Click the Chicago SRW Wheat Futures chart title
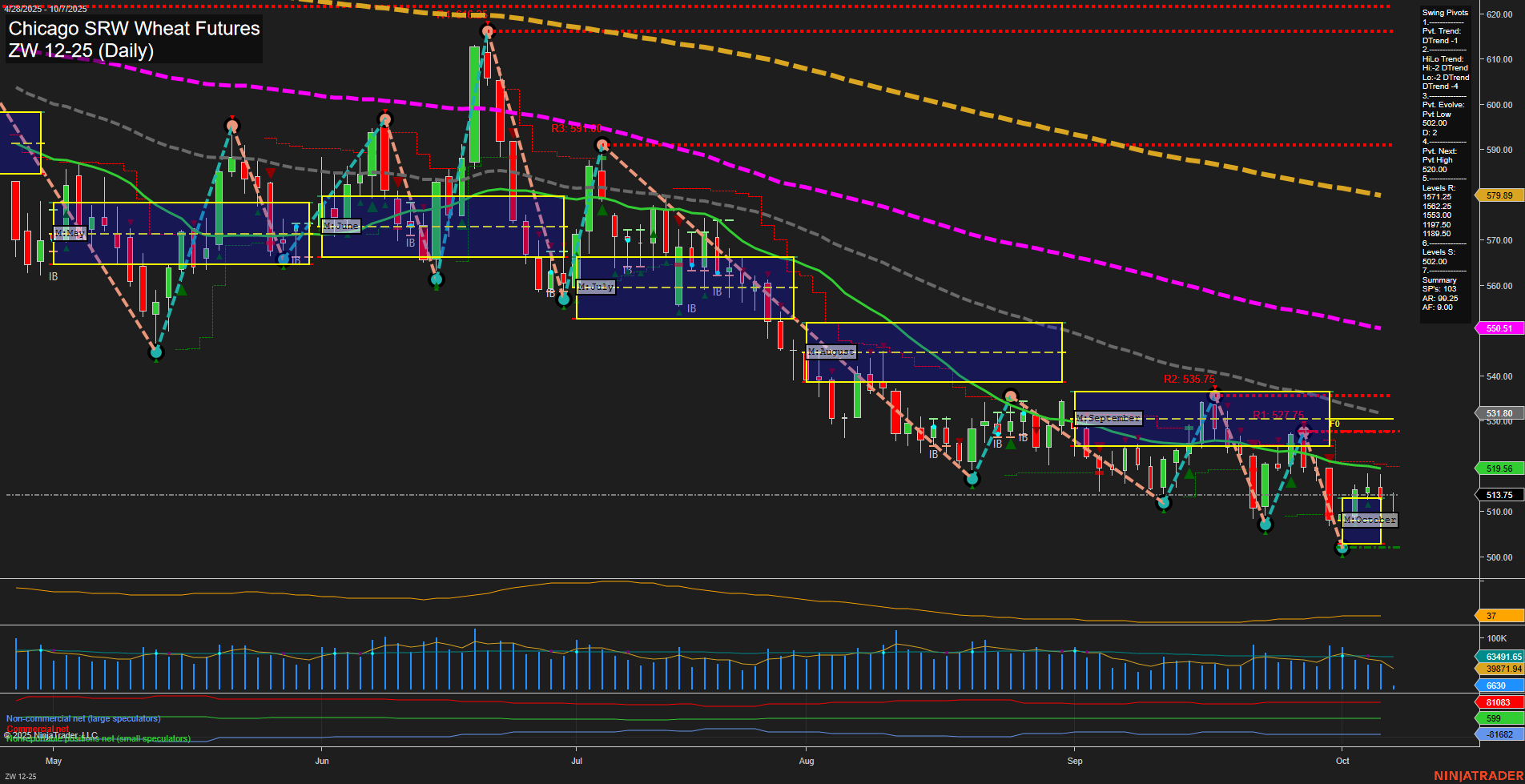 click(x=133, y=29)
